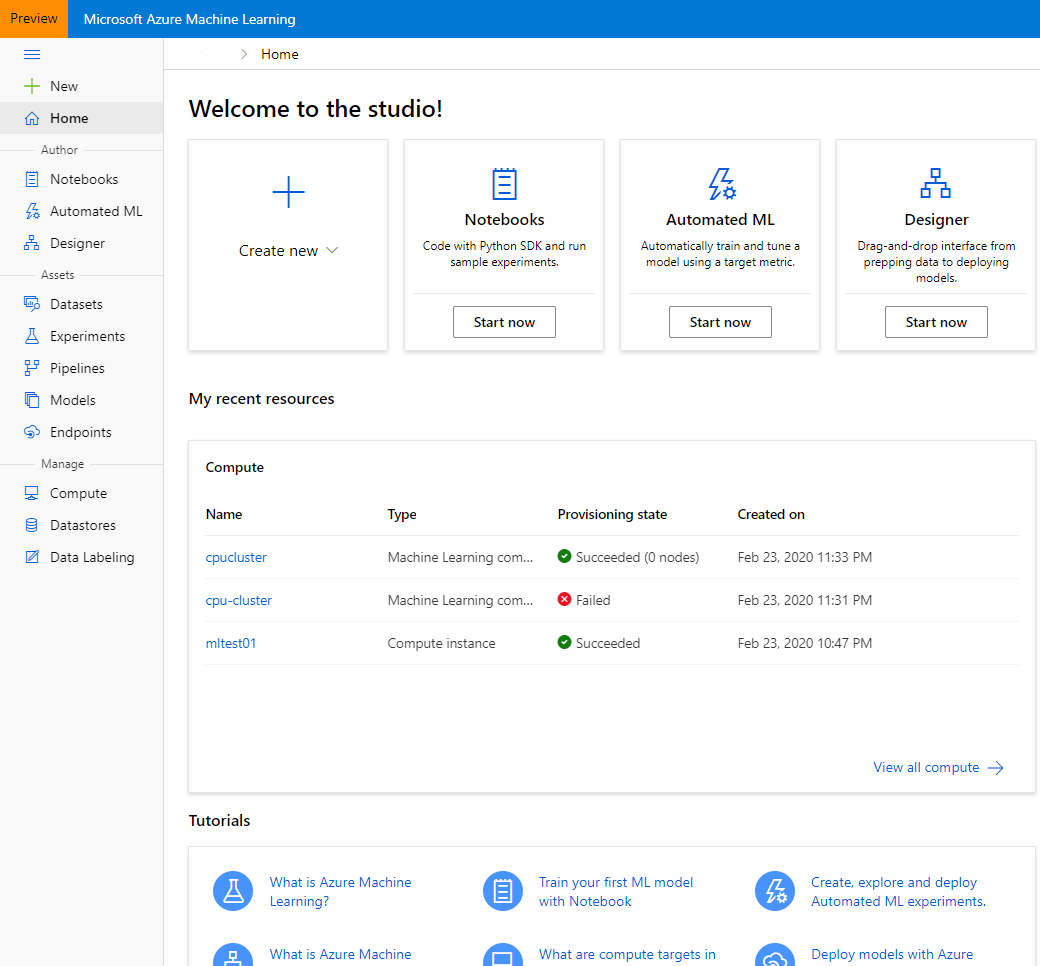Open Notebooks icon in sidebar

32,179
